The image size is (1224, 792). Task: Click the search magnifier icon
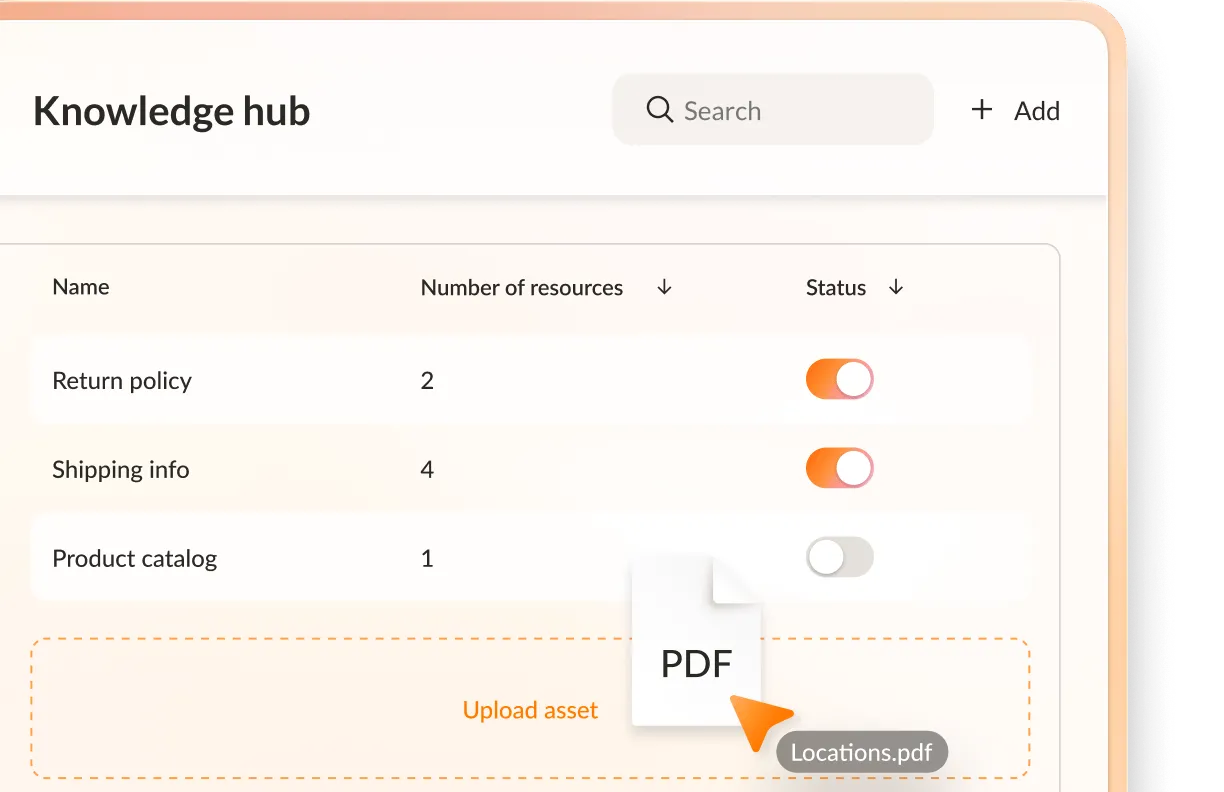[659, 110]
